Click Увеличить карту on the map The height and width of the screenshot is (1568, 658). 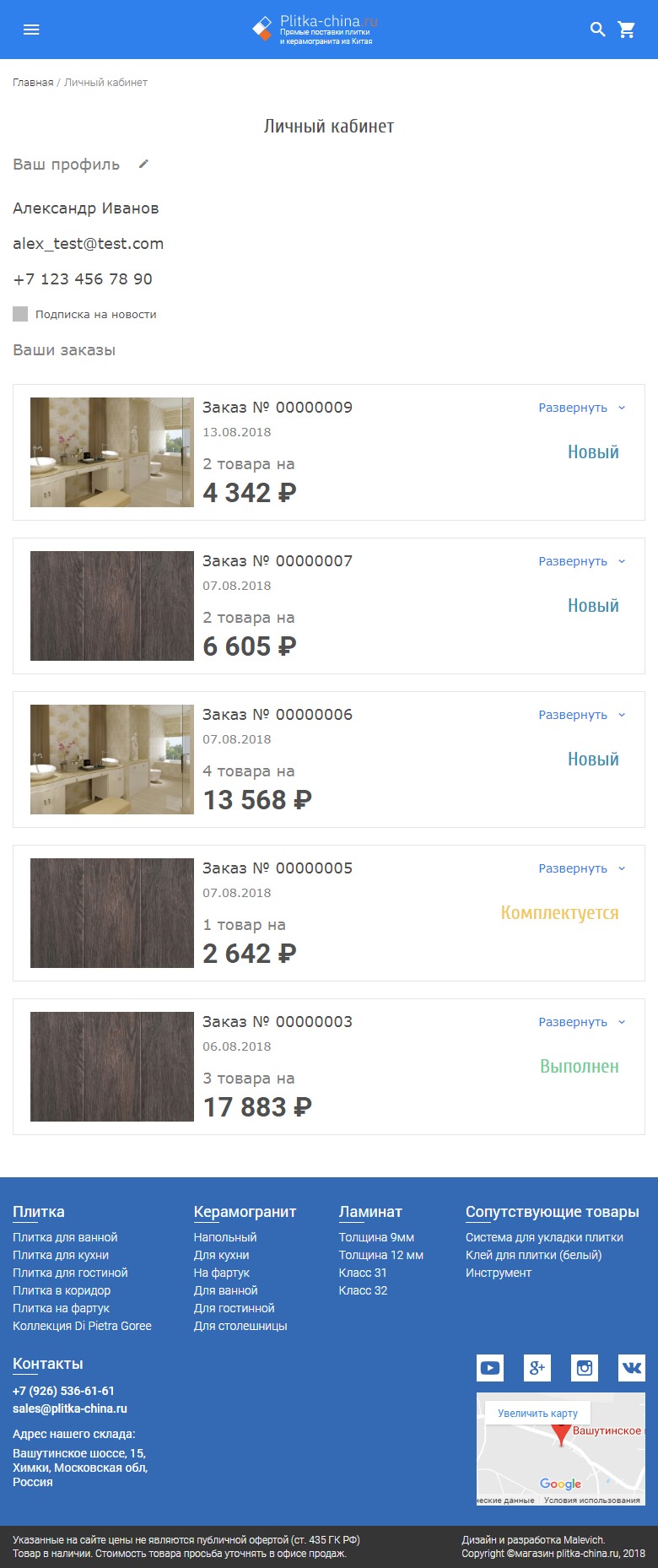[x=538, y=1413]
